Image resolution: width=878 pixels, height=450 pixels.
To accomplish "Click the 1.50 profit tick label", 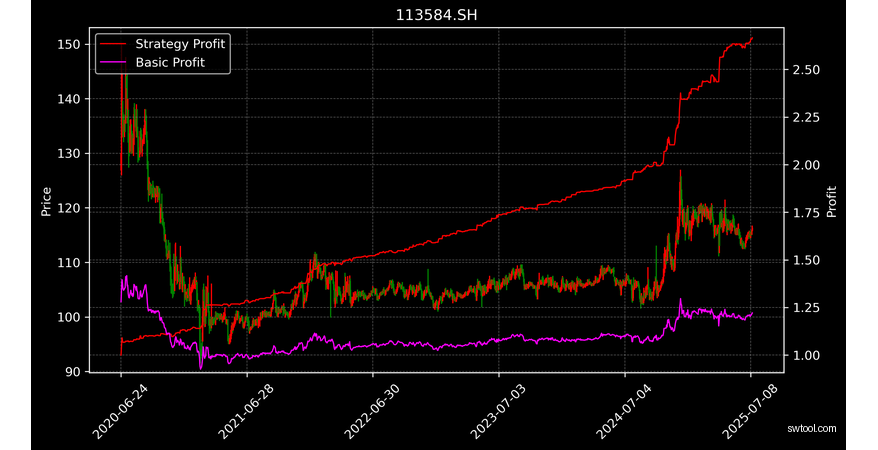I will (x=807, y=260).
